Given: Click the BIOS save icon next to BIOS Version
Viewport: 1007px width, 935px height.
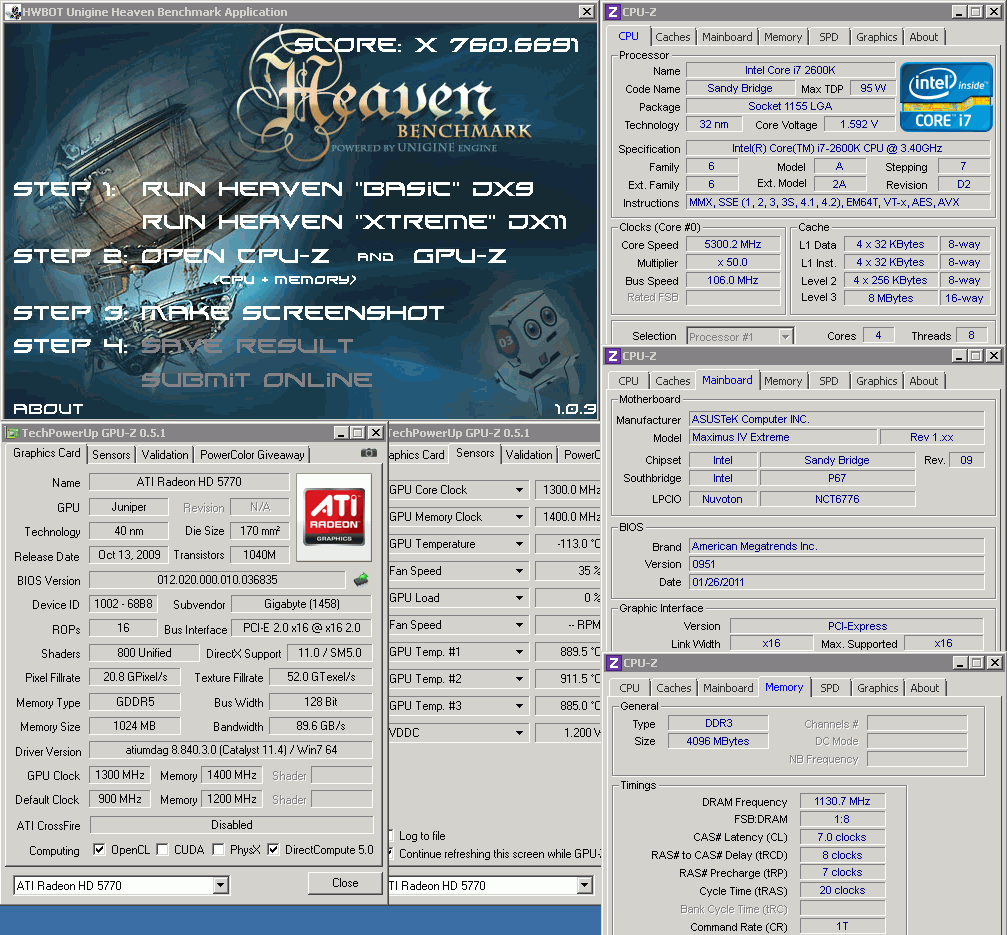Looking at the screenshot, I should click(x=361, y=580).
